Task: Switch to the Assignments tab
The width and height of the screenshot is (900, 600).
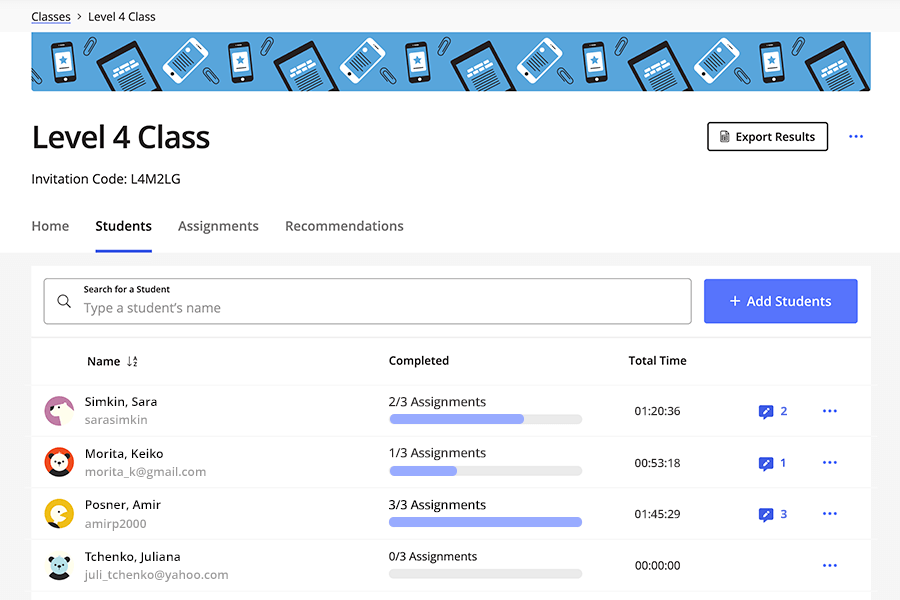Action: 218,226
